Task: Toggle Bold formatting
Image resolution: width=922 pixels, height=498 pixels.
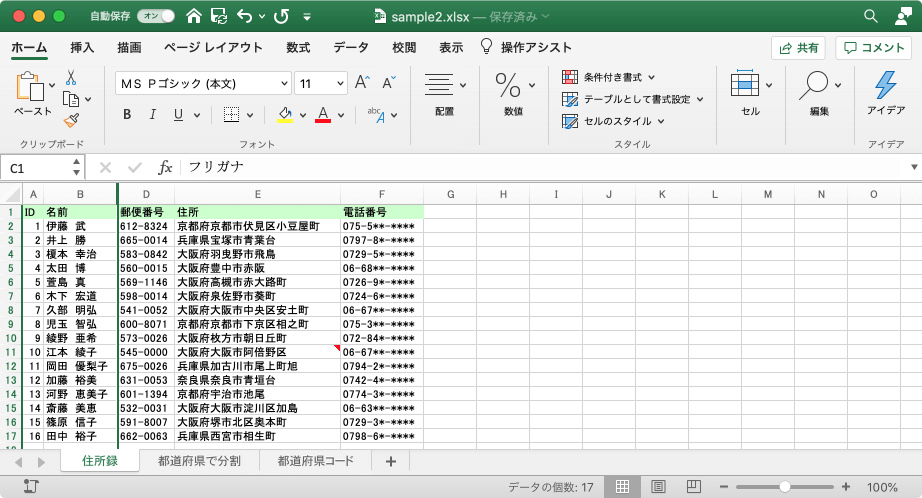Action: 127,115
